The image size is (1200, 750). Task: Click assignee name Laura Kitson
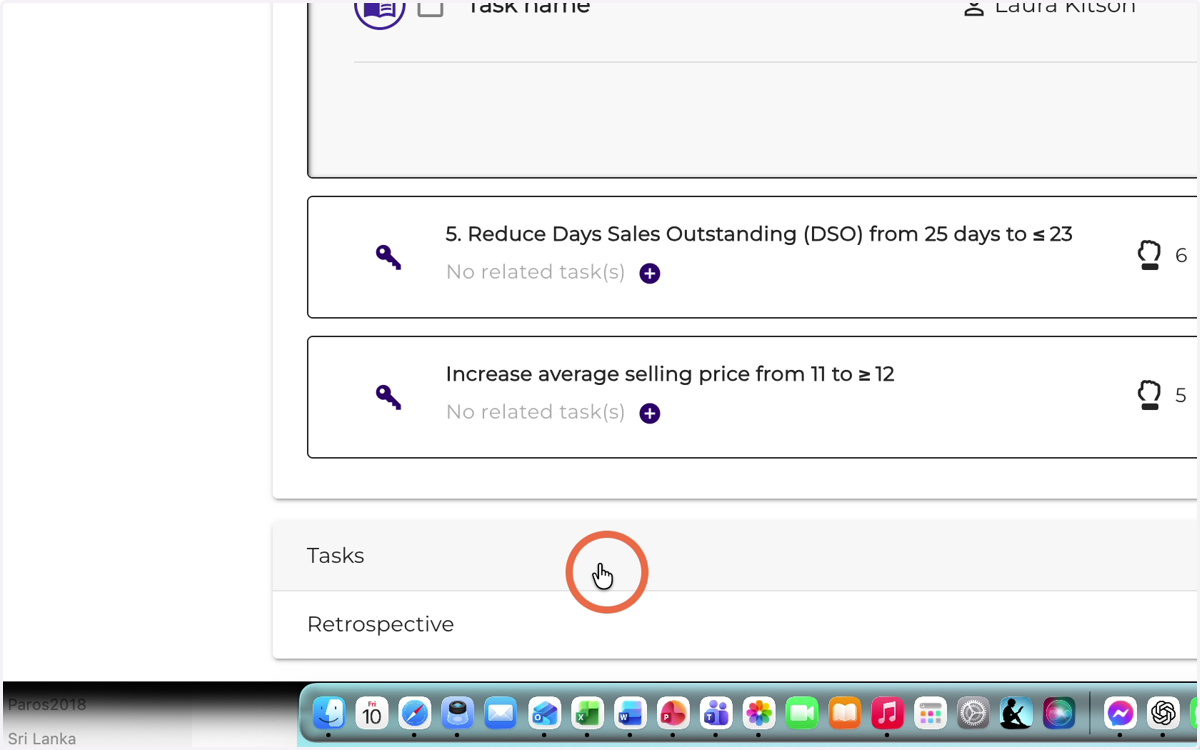click(x=1065, y=7)
